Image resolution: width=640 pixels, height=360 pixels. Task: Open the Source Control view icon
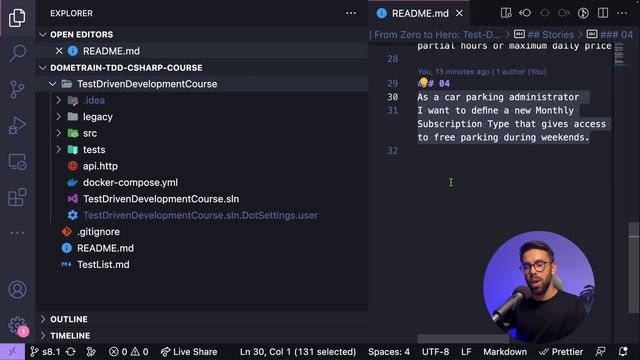tap(17, 89)
